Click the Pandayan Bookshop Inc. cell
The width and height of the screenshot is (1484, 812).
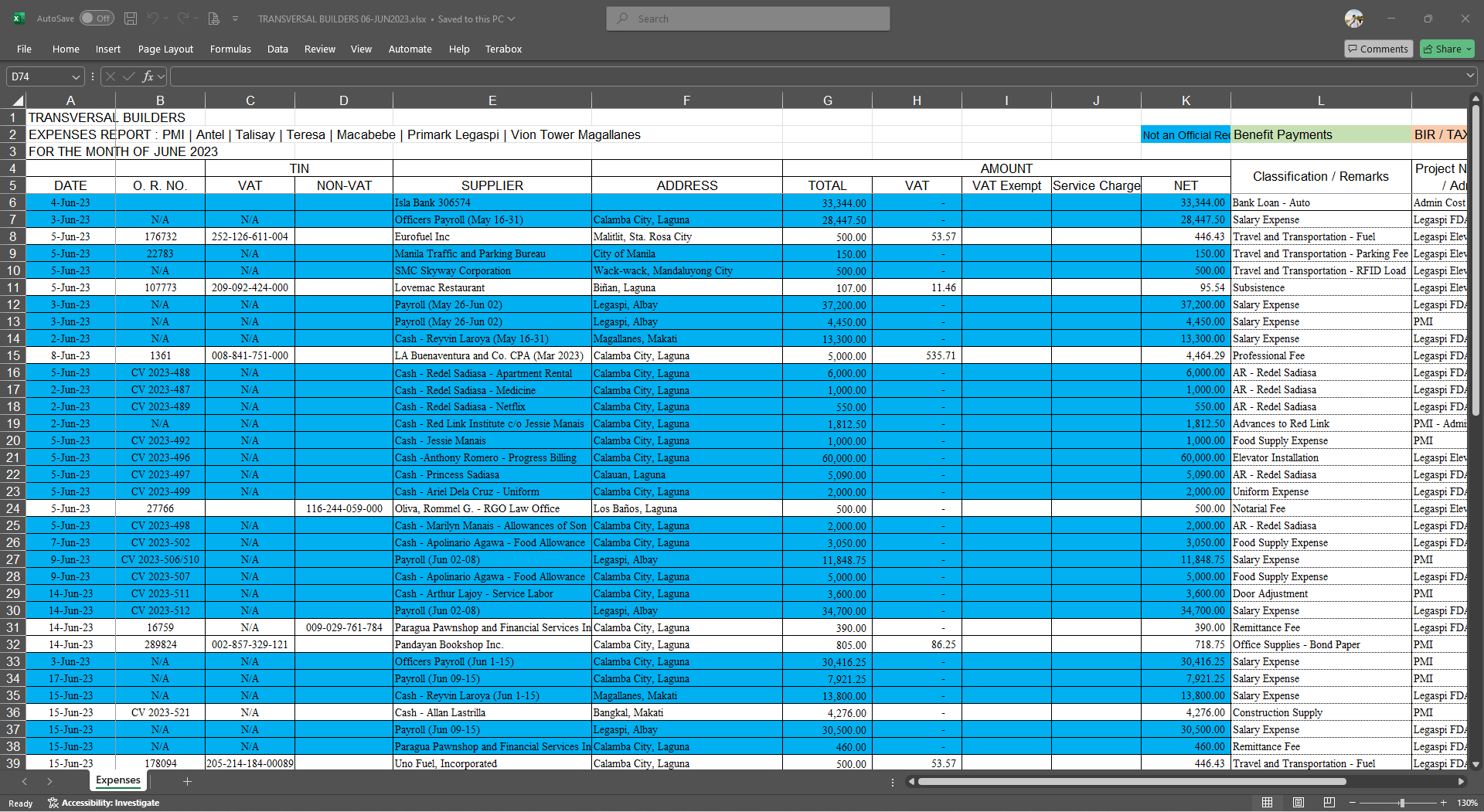(492, 644)
